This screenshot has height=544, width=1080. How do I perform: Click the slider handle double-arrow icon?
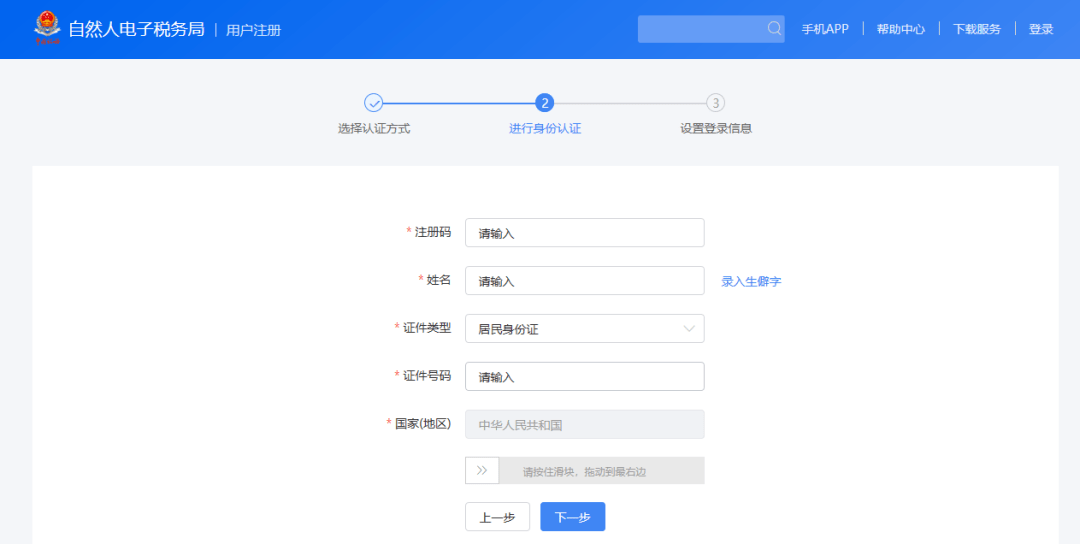(482, 470)
